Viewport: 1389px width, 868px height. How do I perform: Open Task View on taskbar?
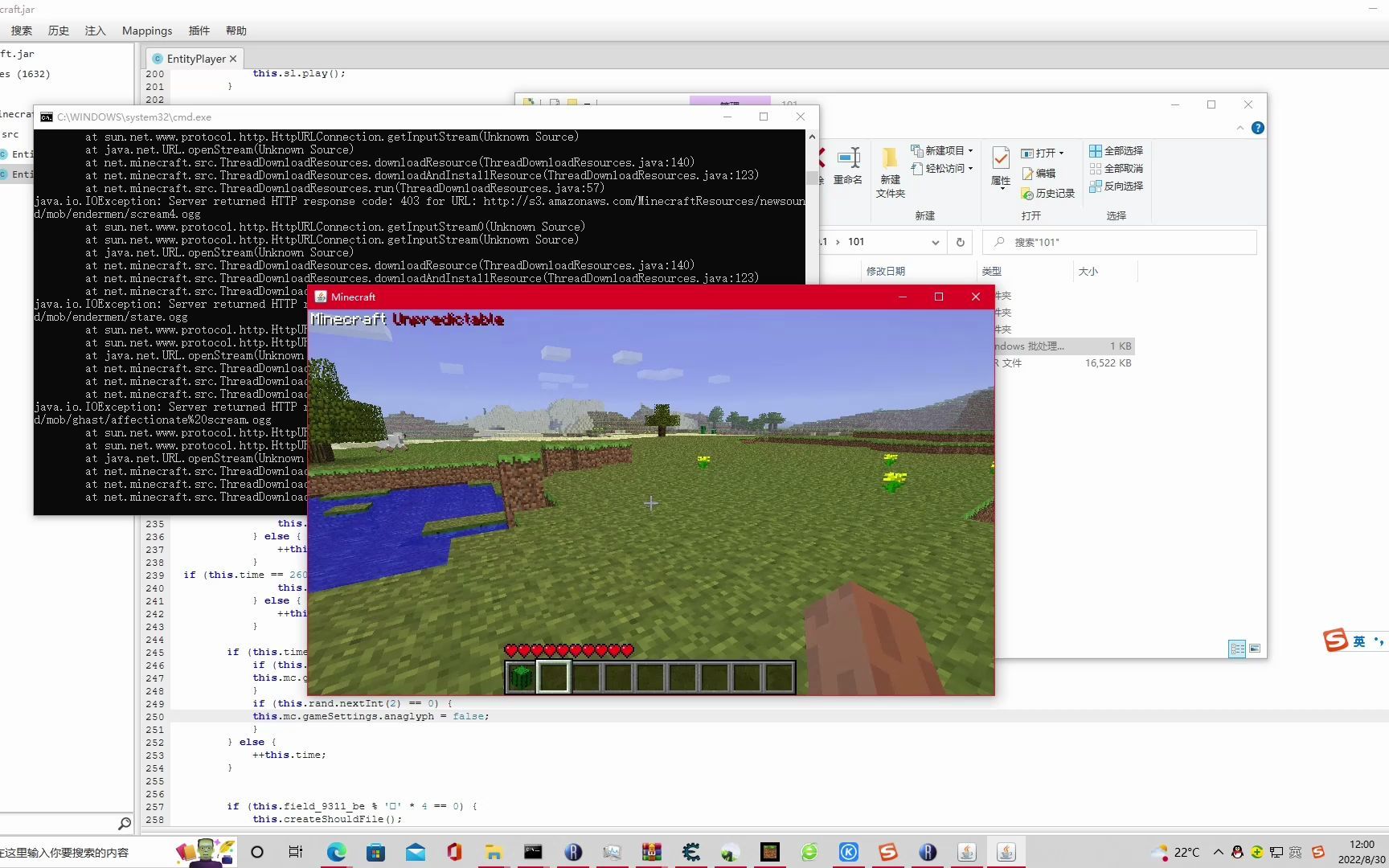(296, 852)
